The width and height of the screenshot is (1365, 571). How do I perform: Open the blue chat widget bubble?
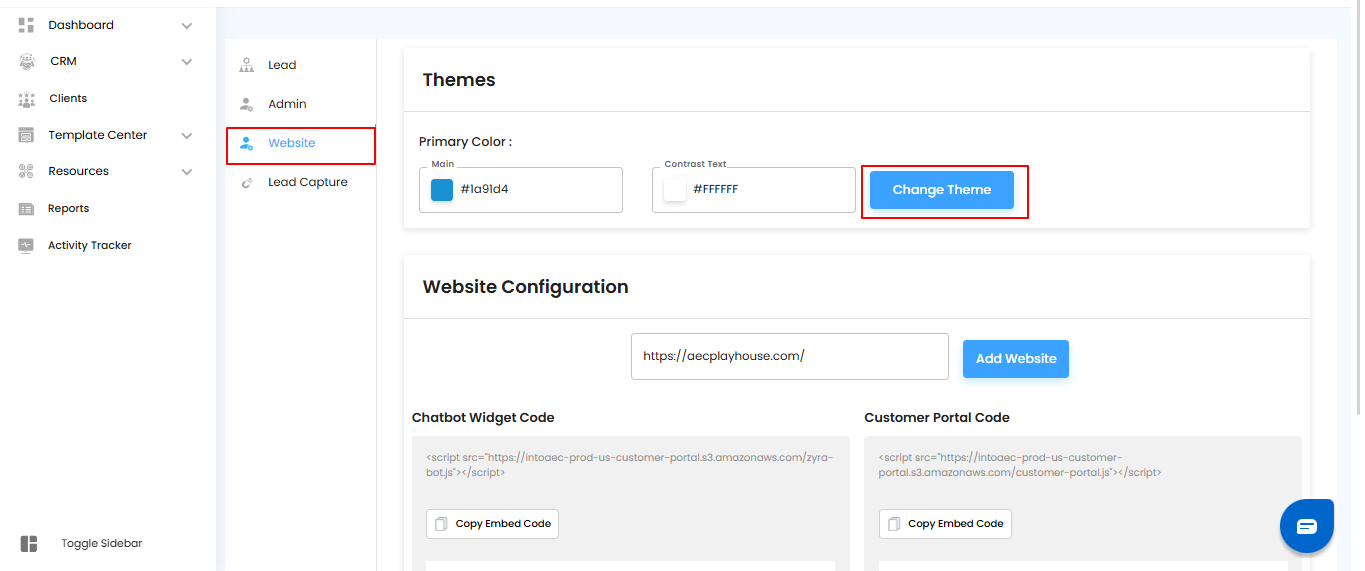[x=1306, y=526]
